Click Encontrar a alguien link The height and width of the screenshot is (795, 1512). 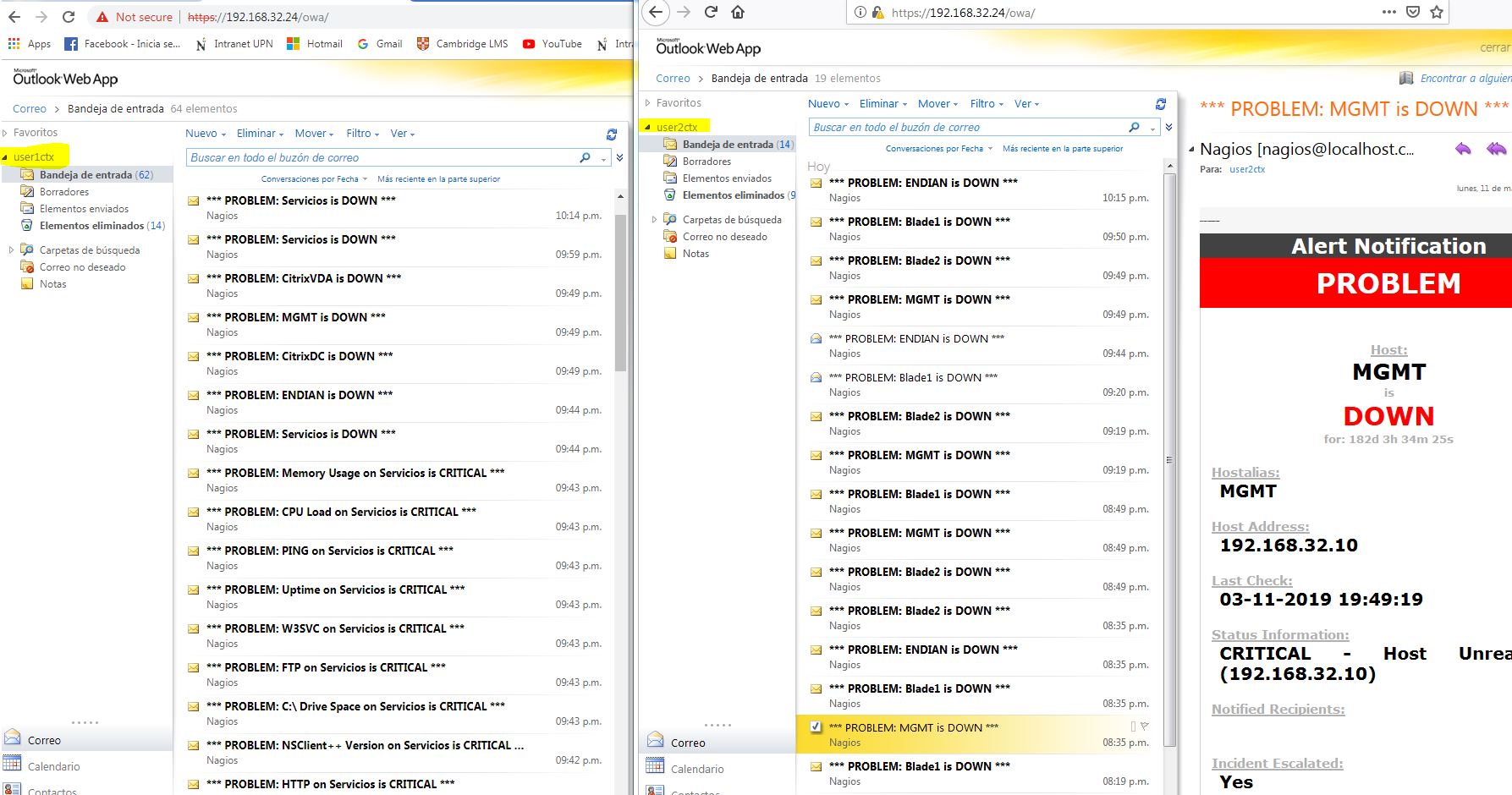tap(1465, 79)
